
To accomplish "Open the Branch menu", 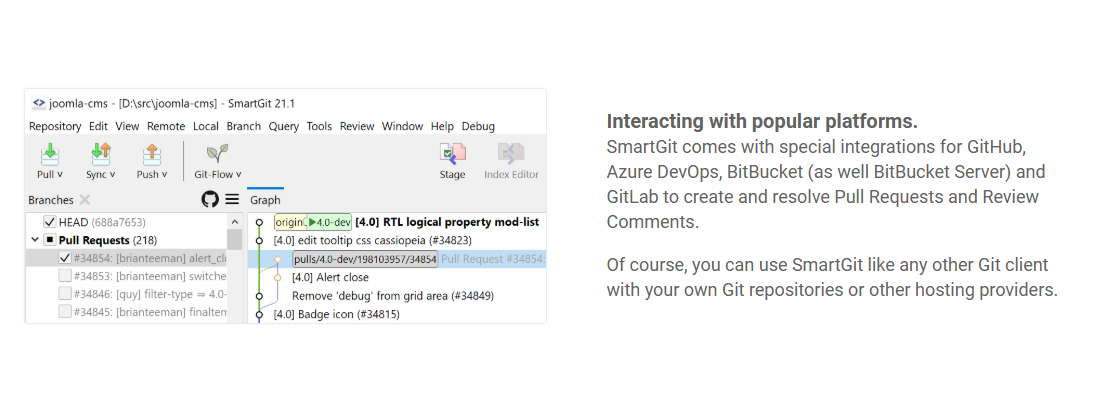I will point(243,126).
